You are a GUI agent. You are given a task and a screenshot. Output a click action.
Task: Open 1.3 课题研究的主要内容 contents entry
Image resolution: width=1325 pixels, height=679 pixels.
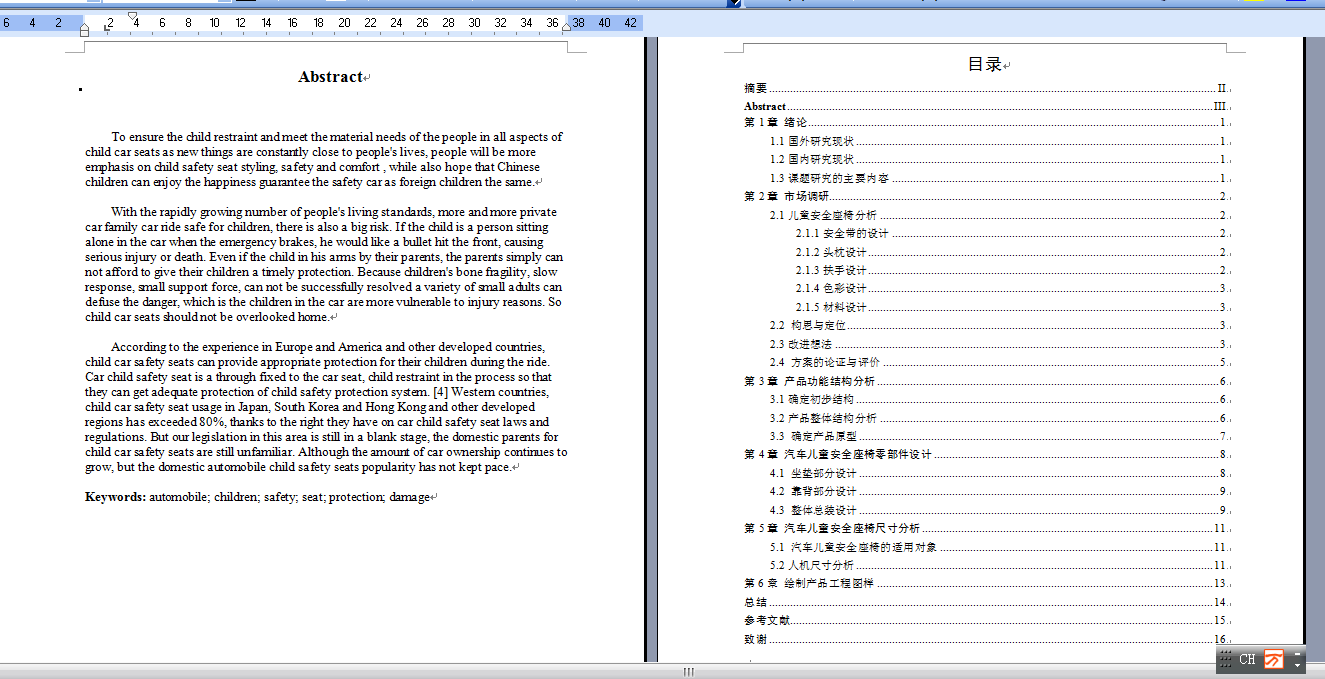click(1000, 178)
